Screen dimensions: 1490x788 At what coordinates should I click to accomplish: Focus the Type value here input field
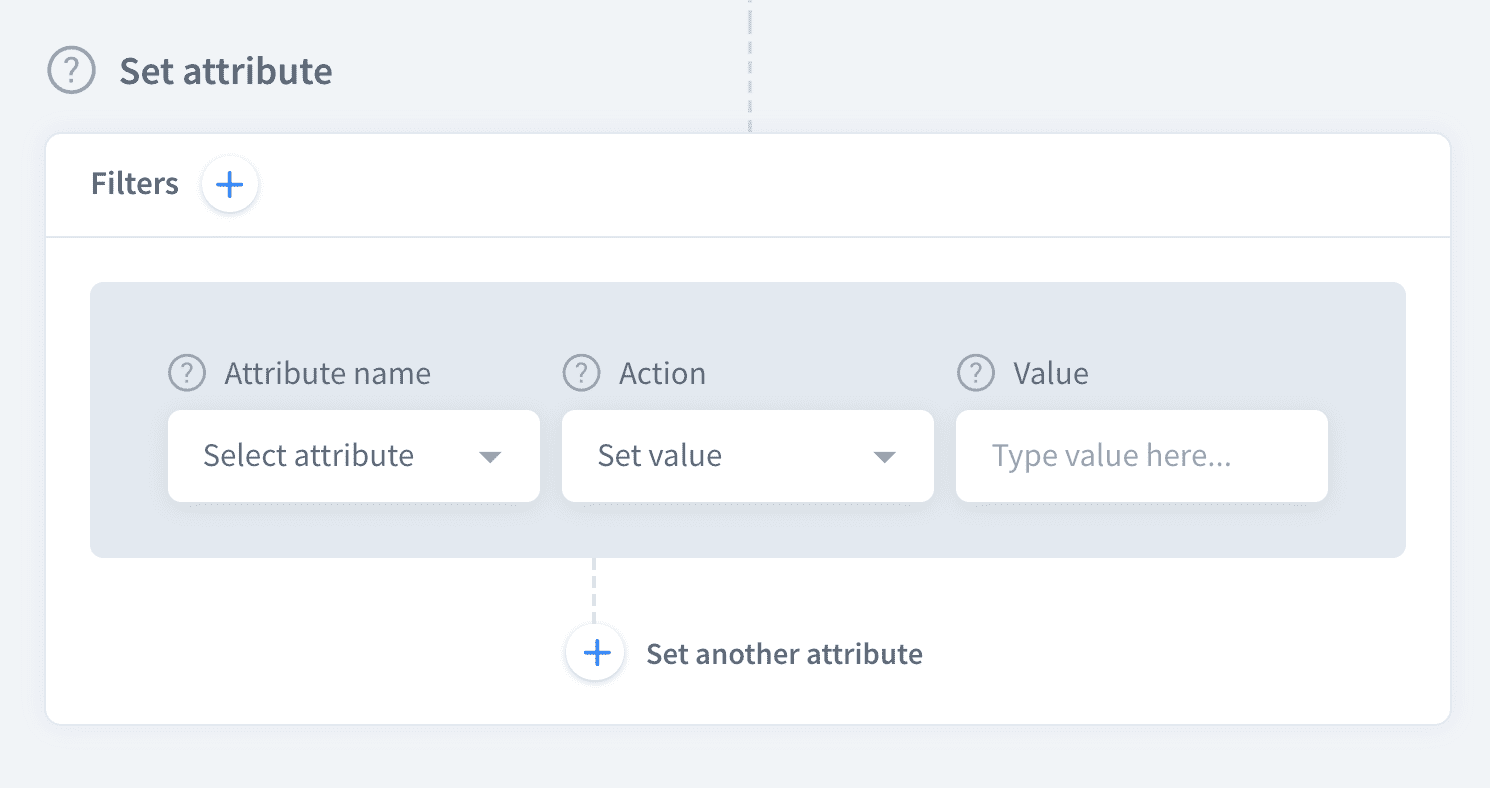(1140, 456)
